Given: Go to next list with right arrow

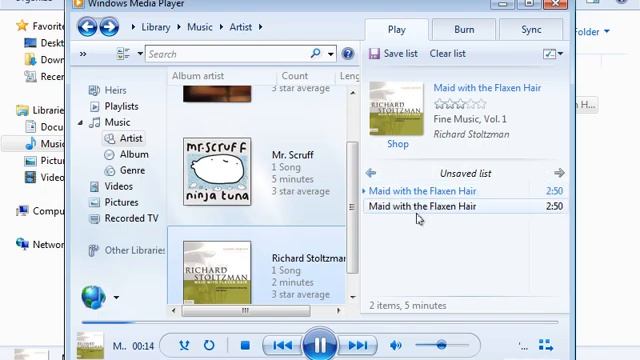Looking at the screenshot, I should (559, 173).
